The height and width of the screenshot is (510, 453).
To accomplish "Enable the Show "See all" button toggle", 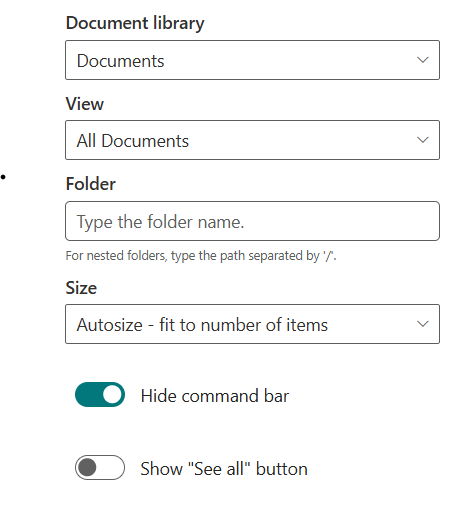I will (100, 468).
